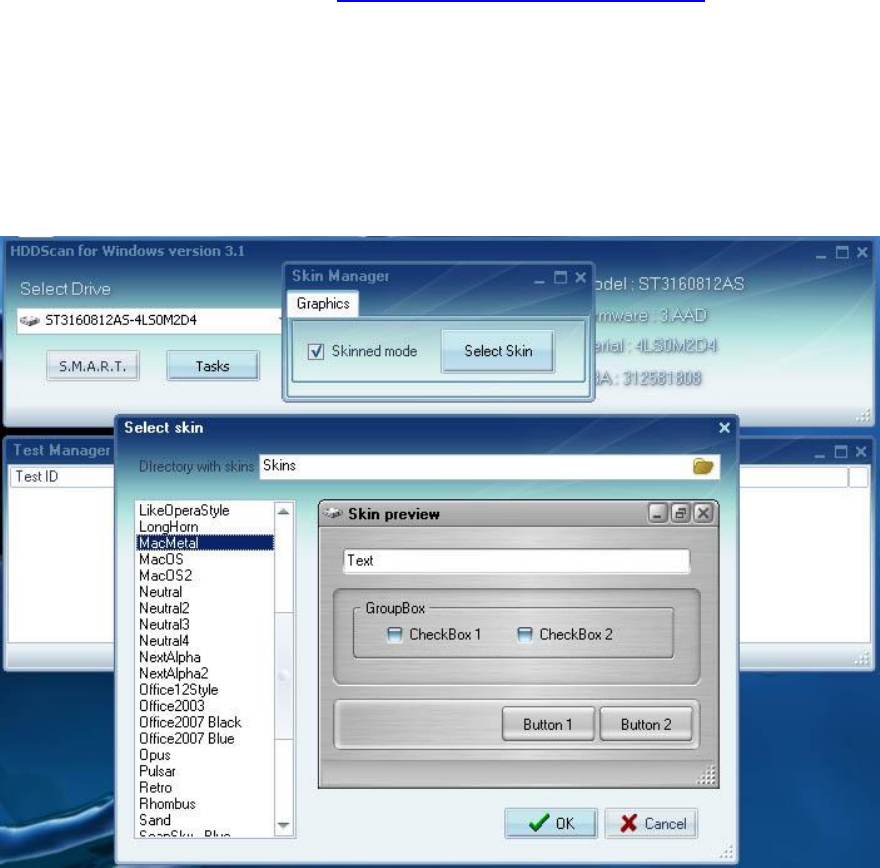
Task: Click the skin list scroll up arrow
Action: 283,511
